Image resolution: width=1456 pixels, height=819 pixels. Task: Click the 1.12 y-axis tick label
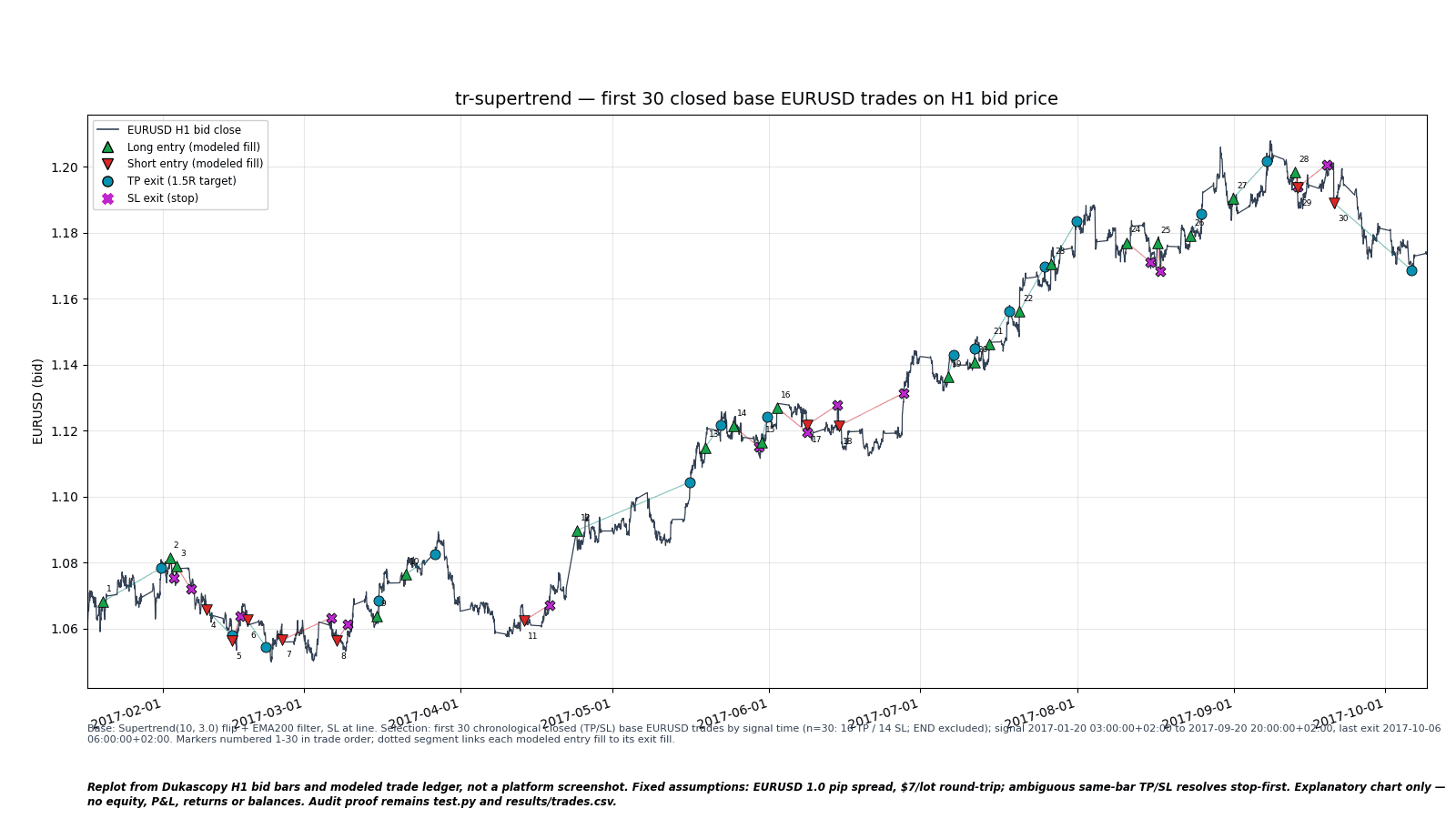[x=66, y=431]
